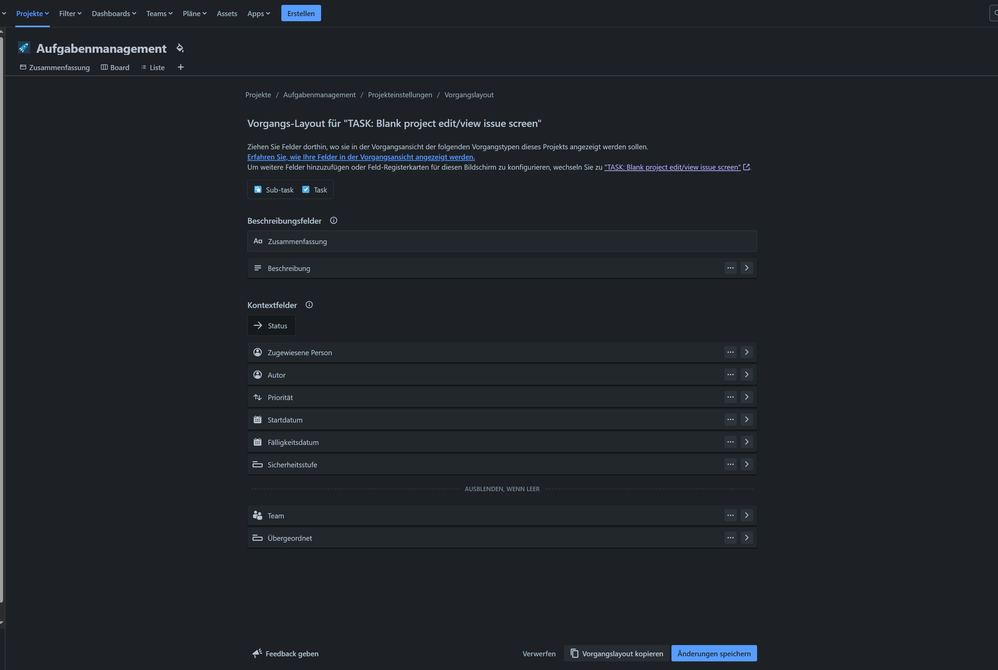Switch to the Zusammenfassung project tab
998x670 pixels.
[x=55, y=67]
